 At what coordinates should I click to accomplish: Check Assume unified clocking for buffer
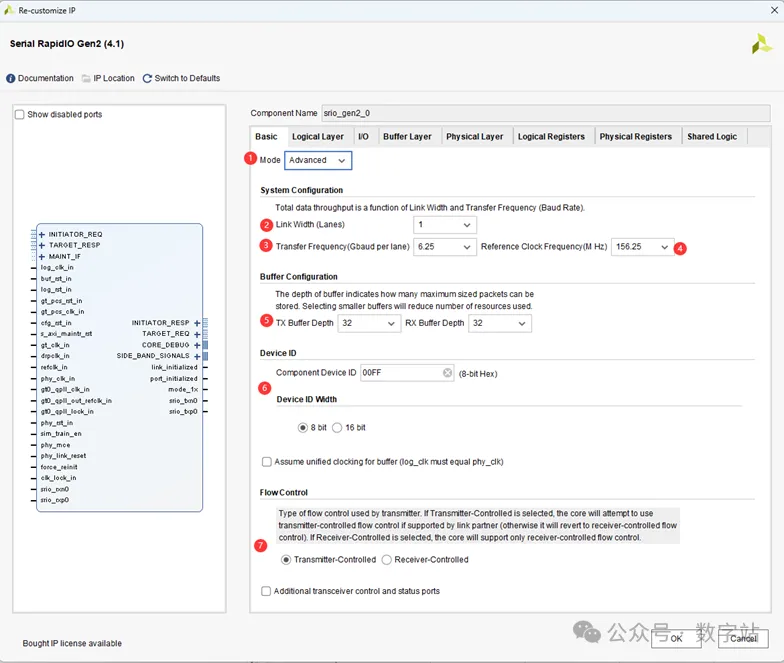click(266, 462)
